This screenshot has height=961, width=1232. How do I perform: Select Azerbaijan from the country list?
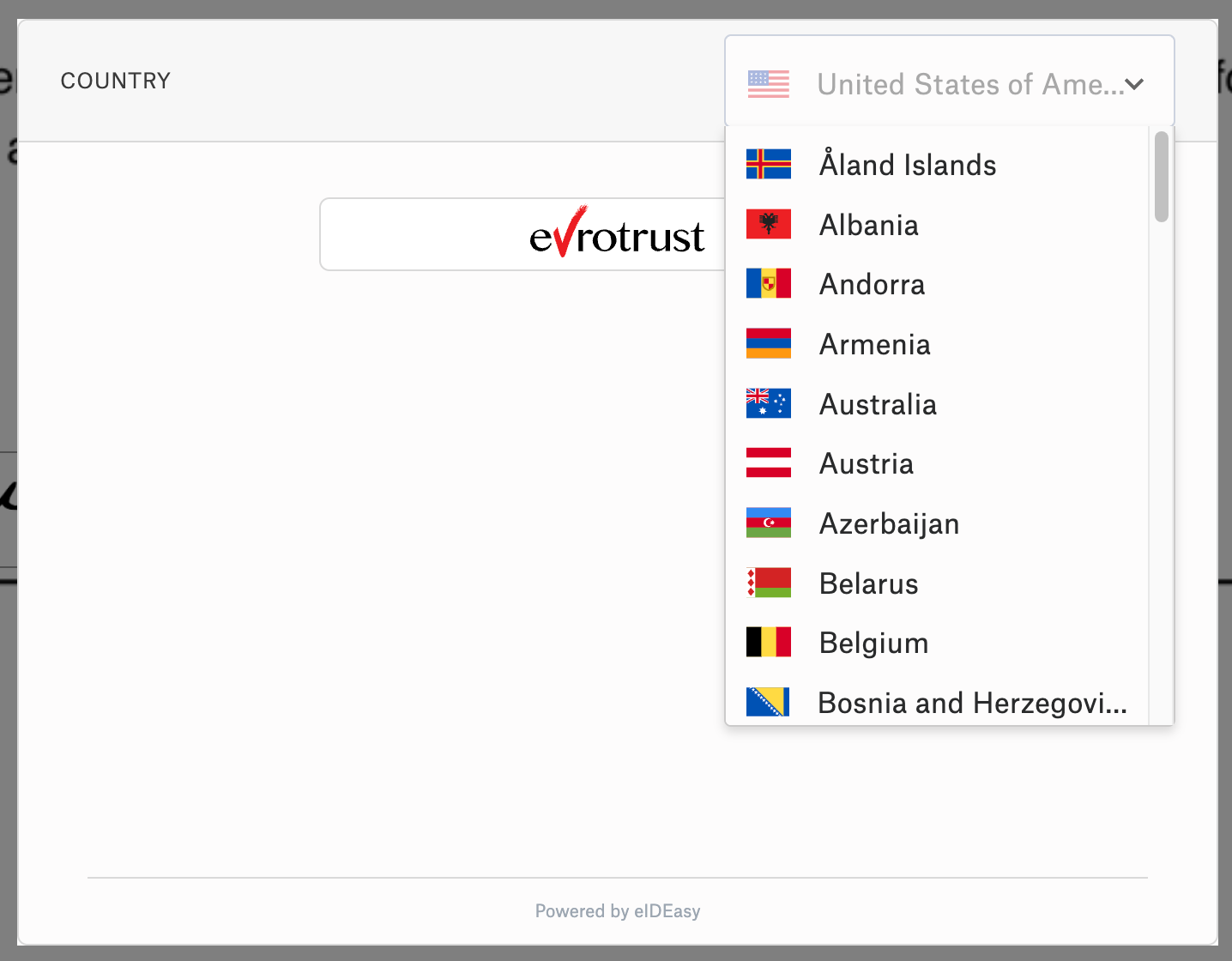point(889,523)
